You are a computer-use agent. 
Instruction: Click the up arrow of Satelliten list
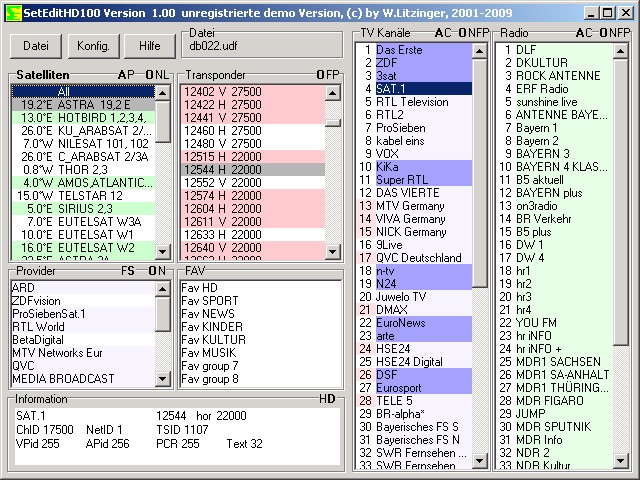(163, 93)
